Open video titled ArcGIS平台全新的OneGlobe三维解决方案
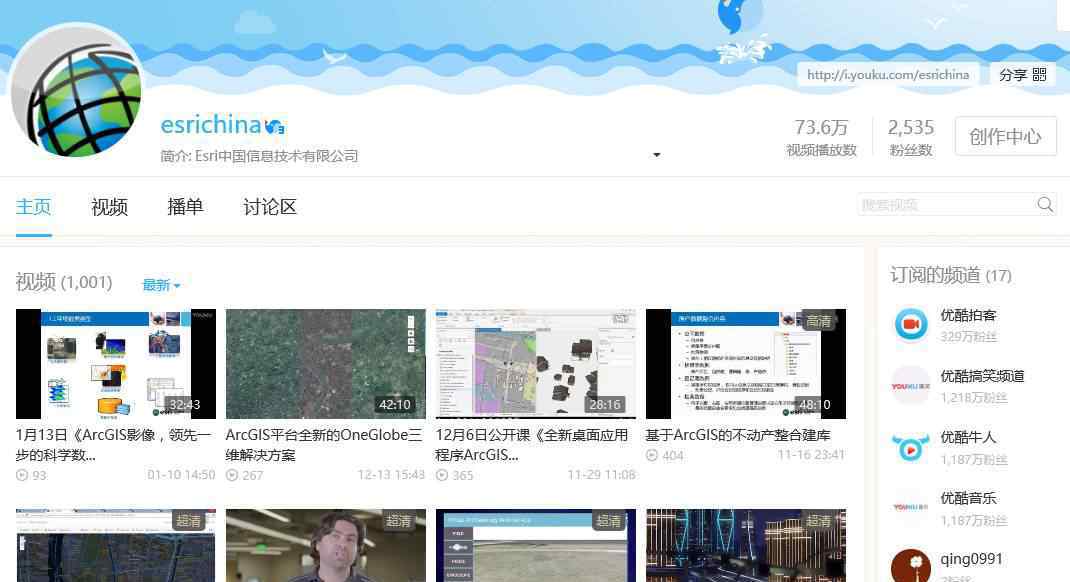Screen dimensions: 1070x582 point(324,444)
